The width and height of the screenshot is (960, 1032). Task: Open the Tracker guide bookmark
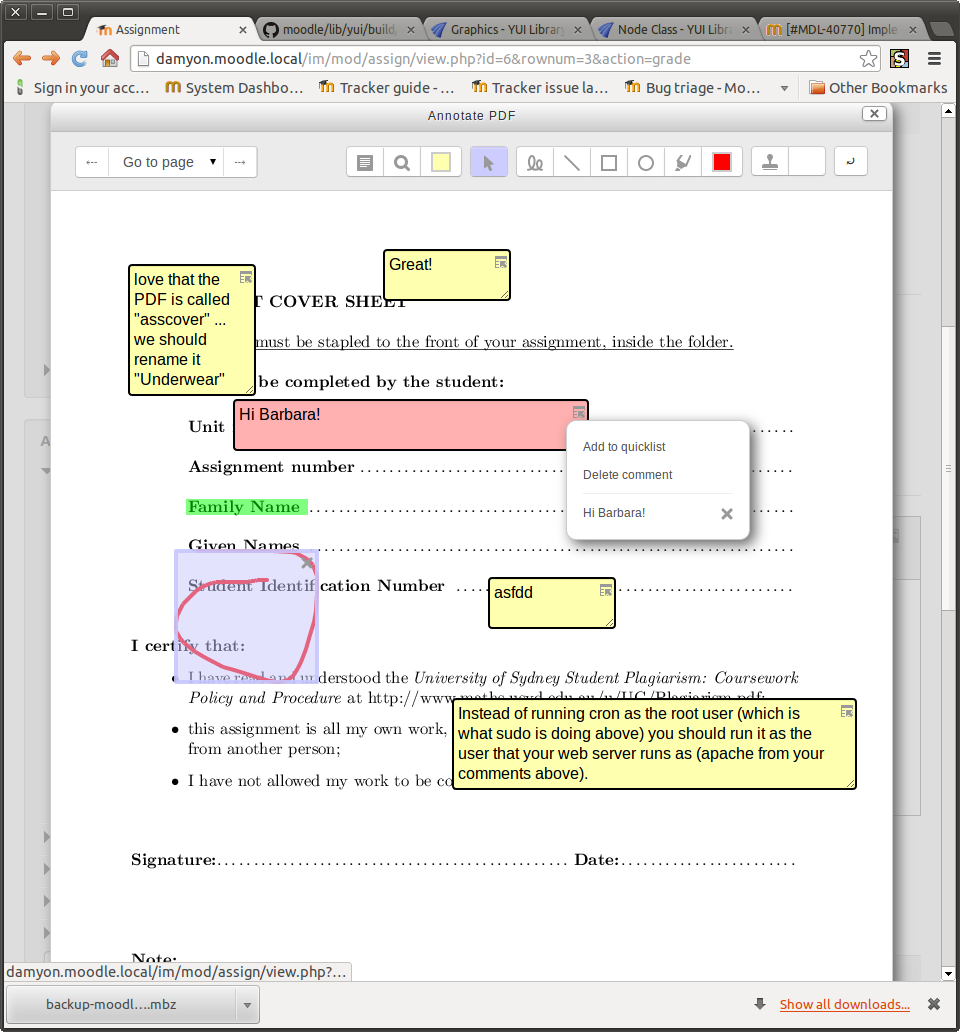[387, 88]
